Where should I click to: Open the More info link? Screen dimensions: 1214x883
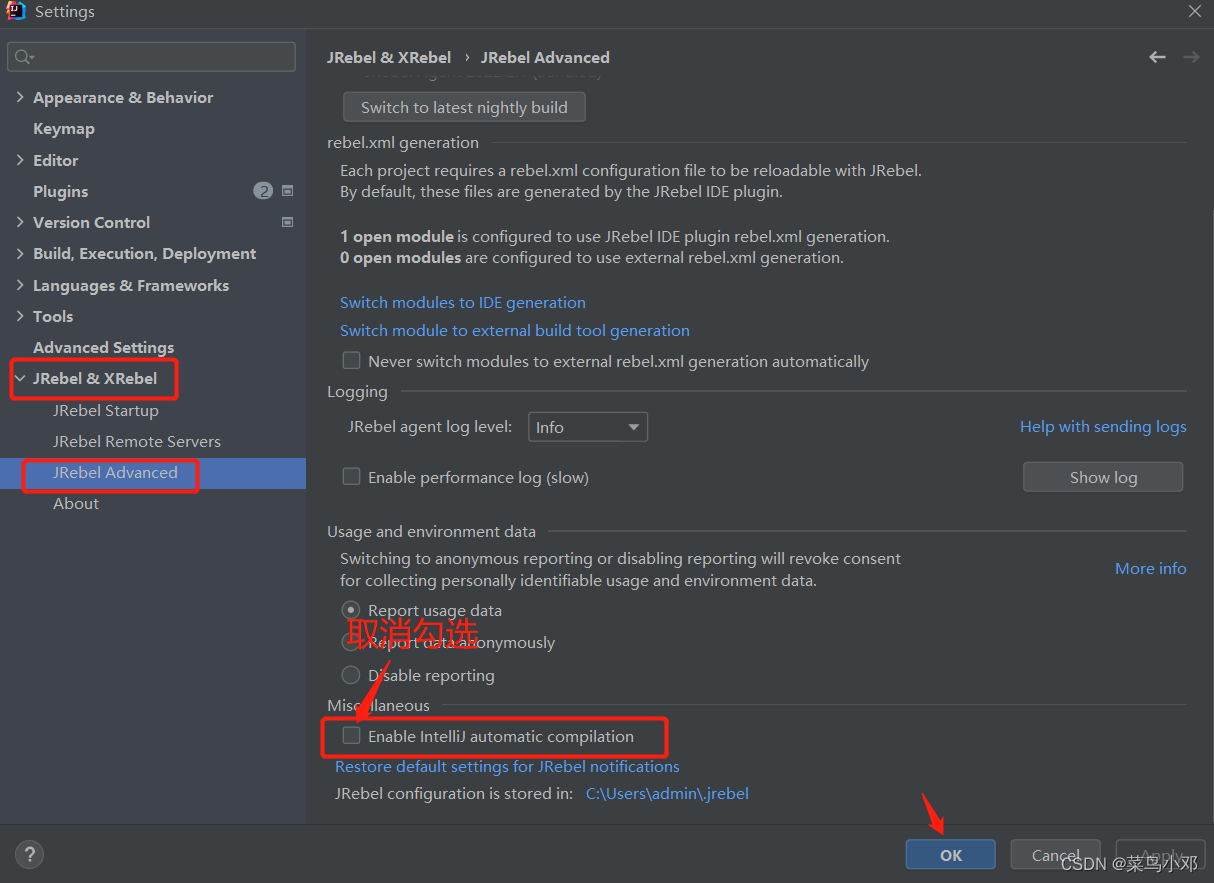click(1151, 568)
